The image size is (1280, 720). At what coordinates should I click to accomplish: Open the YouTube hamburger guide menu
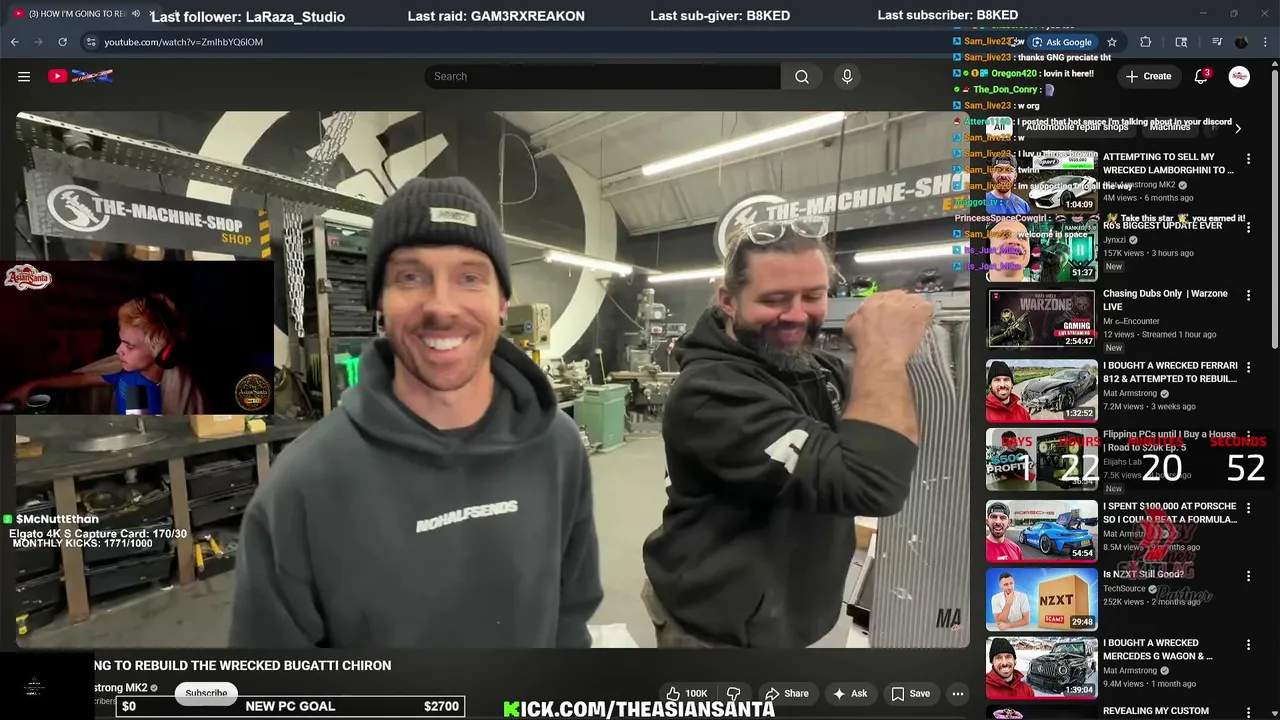click(24, 76)
